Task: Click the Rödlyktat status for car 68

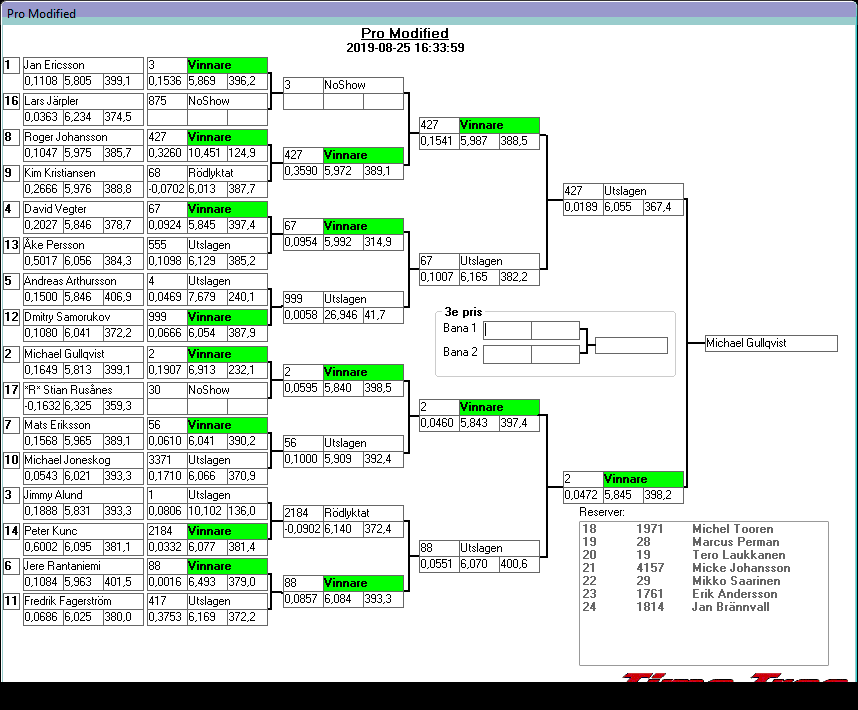Action: (227, 173)
